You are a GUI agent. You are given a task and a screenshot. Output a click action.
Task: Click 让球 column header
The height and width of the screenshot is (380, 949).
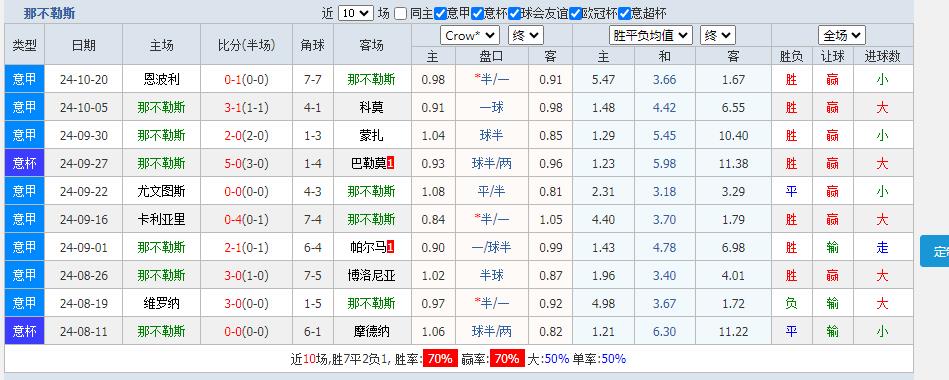832,56
